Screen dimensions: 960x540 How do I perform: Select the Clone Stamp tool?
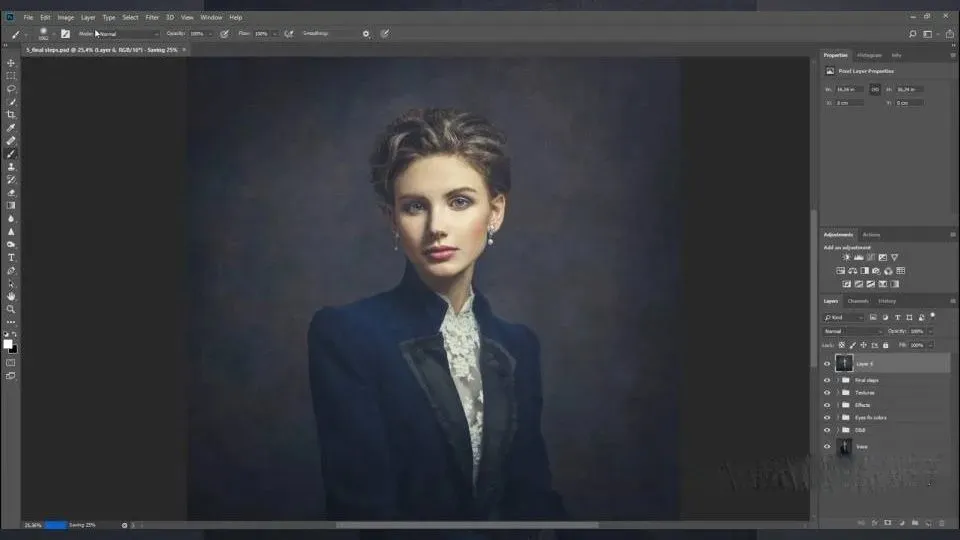point(11,167)
